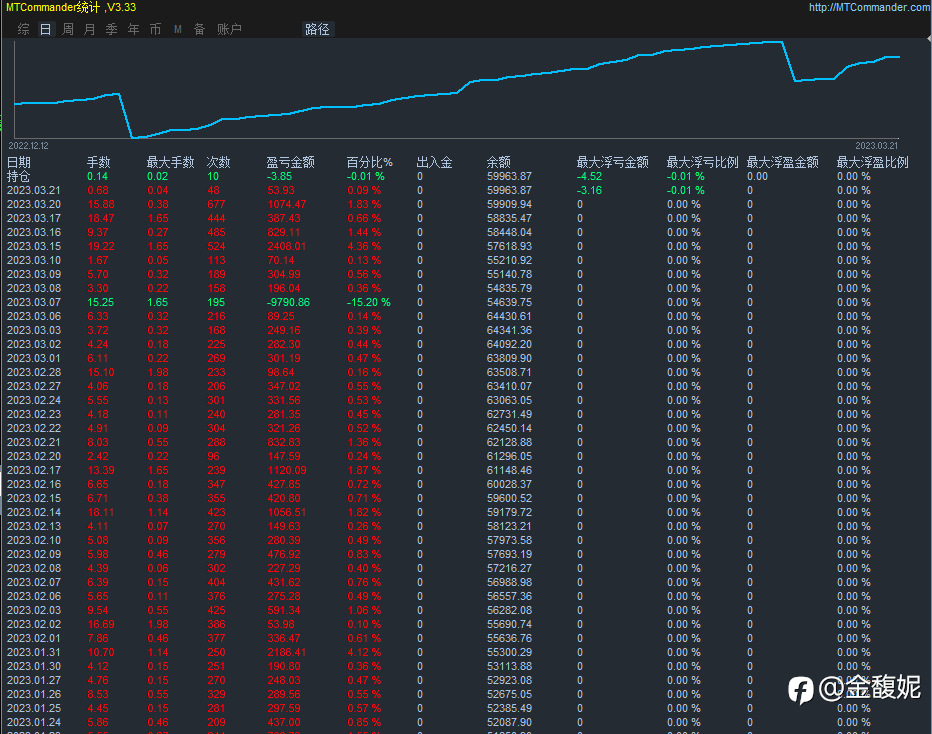Click the 次数 column header

(218, 162)
